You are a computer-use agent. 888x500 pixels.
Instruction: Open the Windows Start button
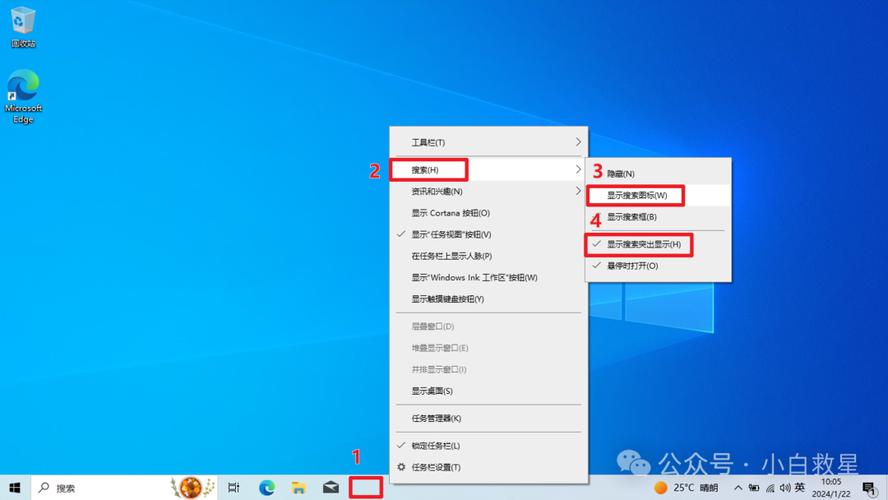tap(15, 488)
